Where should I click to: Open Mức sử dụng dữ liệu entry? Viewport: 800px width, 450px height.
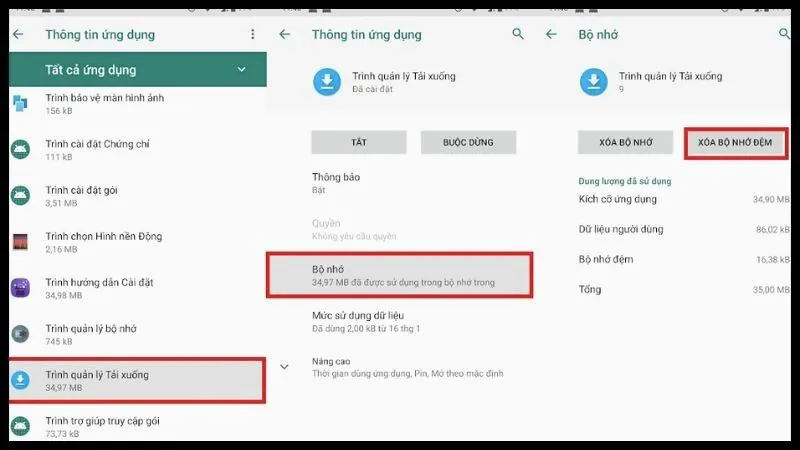point(400,321)
